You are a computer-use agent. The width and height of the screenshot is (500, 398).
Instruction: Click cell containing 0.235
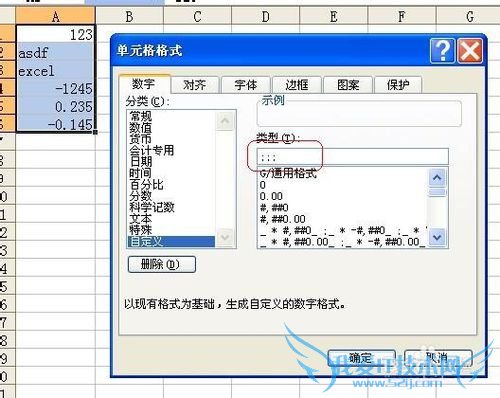pos(55,106)
